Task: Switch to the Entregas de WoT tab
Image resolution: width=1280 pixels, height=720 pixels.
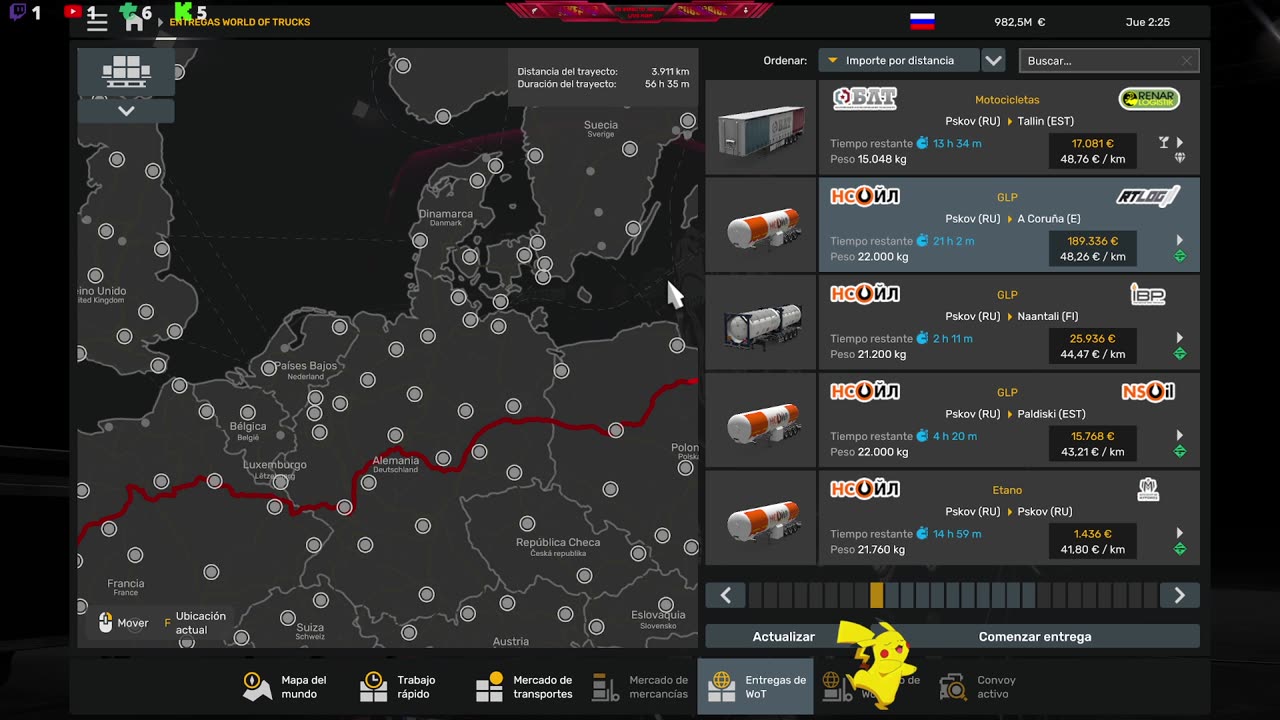Action: point(755,686)
